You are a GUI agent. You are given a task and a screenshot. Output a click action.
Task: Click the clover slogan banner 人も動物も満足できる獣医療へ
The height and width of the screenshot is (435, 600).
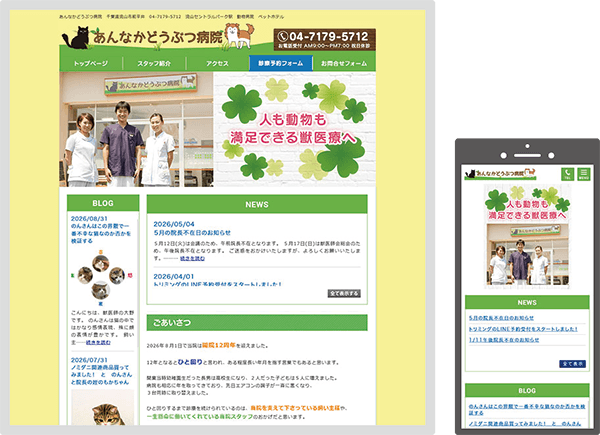pos(295,129)
